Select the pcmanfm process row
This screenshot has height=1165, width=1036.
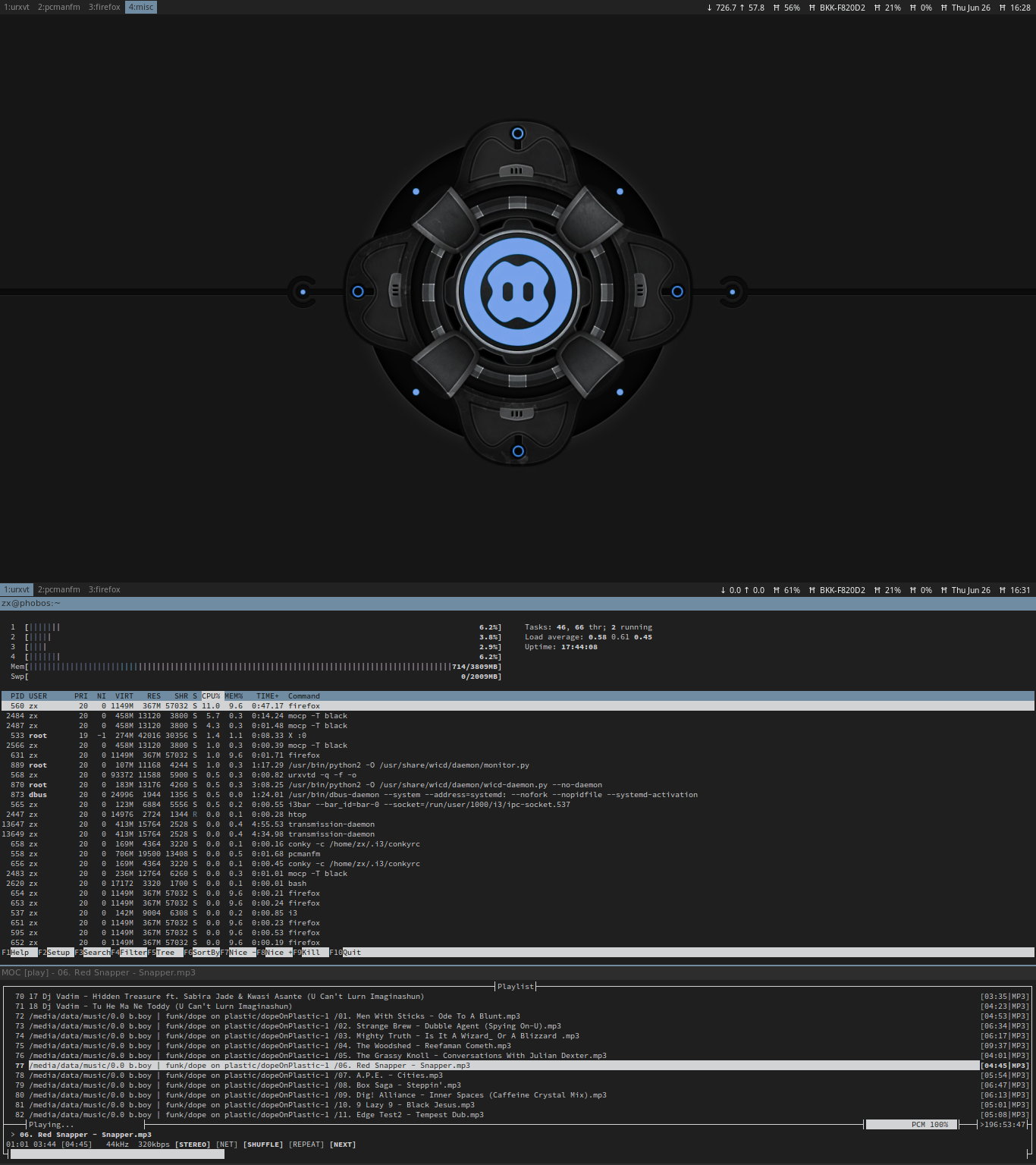518,854
